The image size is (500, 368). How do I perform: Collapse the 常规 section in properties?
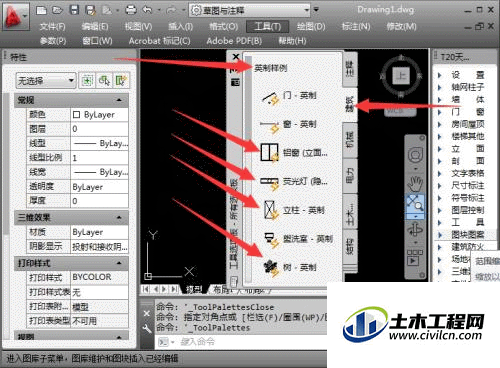(119, 100)
